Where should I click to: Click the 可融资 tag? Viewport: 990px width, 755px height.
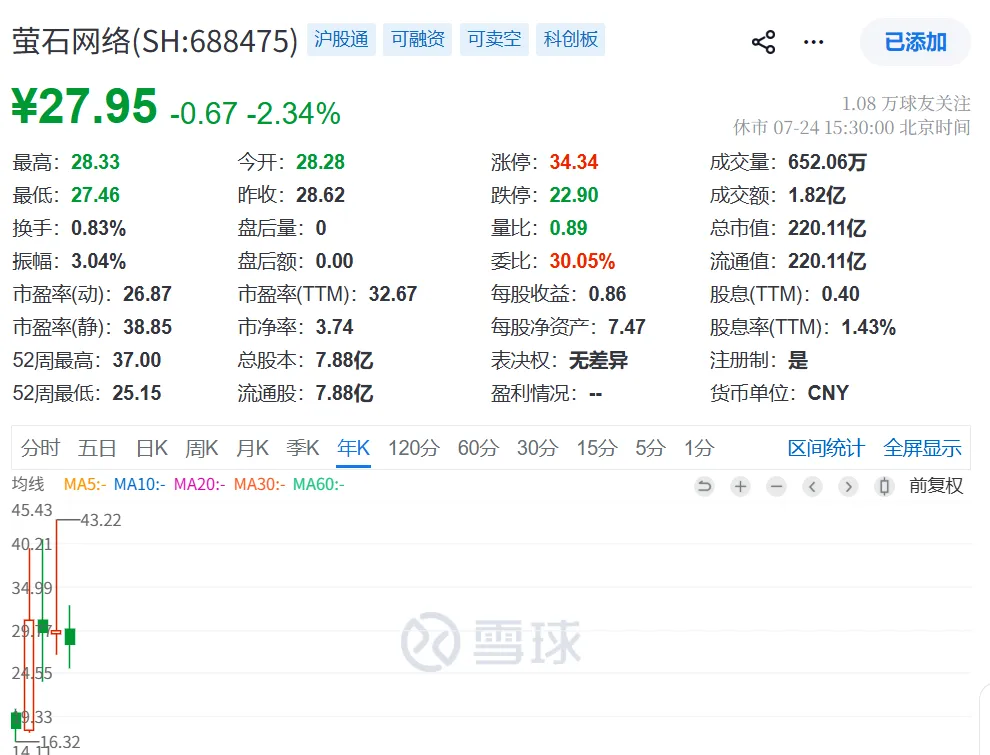417,39
